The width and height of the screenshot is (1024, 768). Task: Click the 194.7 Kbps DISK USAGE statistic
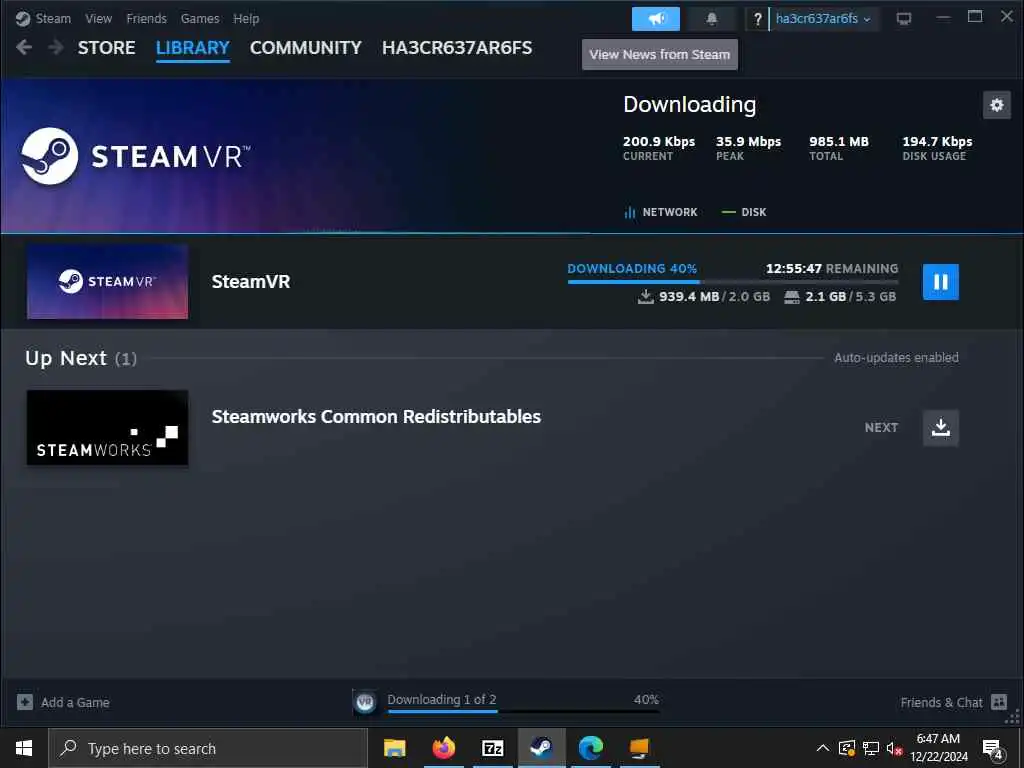tap(937, 148)
